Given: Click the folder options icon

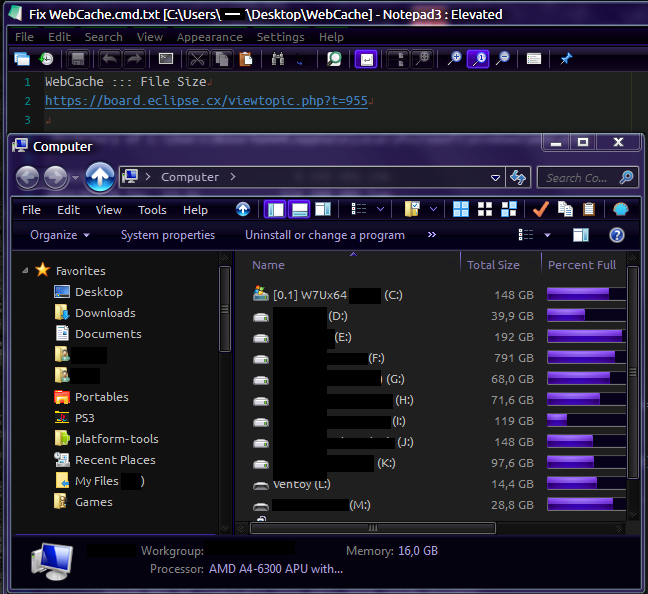Looking at the screenshot, I should coord(412,209).
